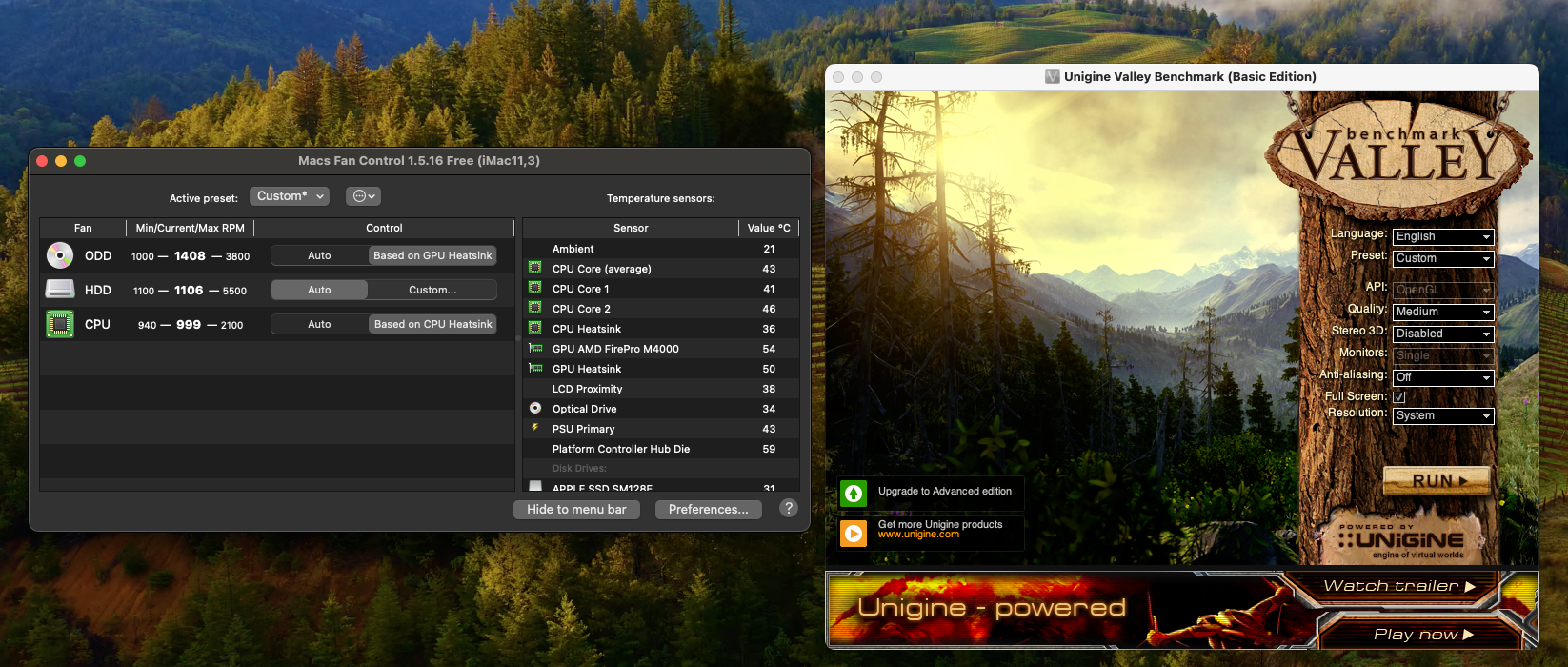Click the Powered by UNIGINE logo
This screenshot has height=667, width=1568.
[1400, 539]
